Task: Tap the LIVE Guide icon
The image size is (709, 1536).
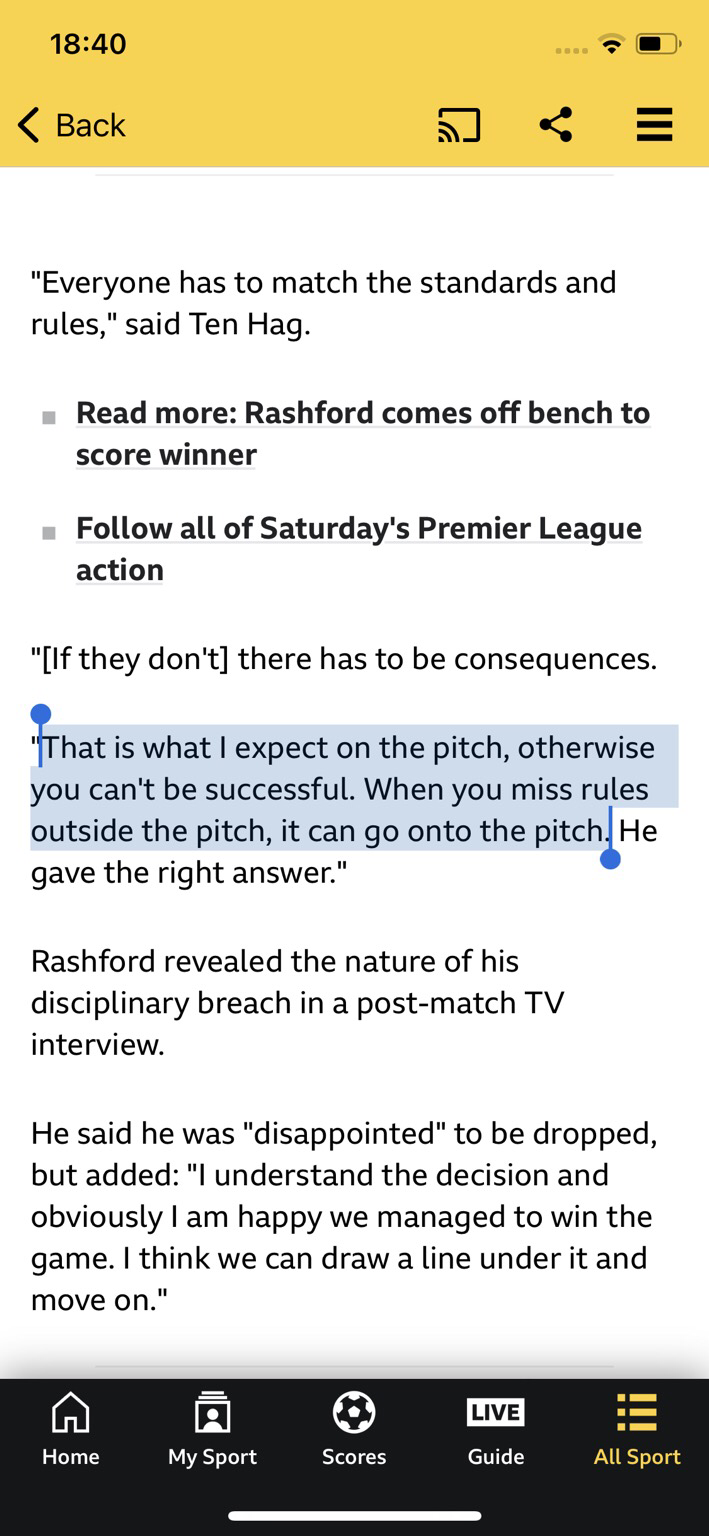Action: [x=495, y=1412]
